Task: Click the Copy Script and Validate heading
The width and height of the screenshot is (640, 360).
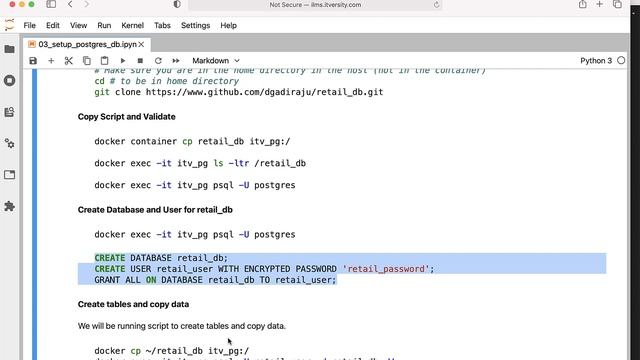Action: [127, 117]
